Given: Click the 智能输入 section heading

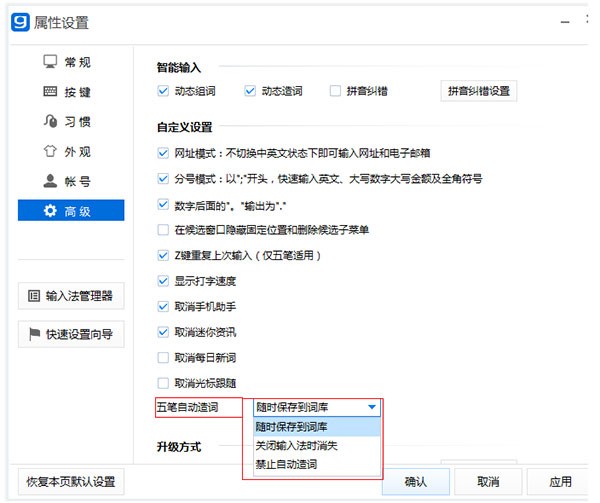Looking at the screenshot, I should (x=179, y=68).
